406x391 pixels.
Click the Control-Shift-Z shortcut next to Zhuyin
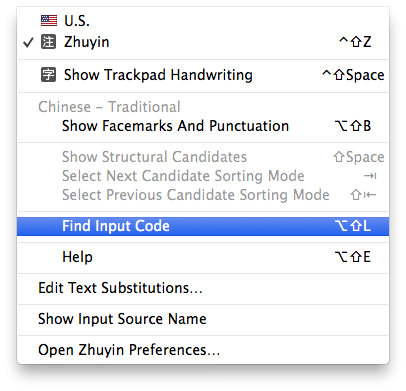coord(355,42)
